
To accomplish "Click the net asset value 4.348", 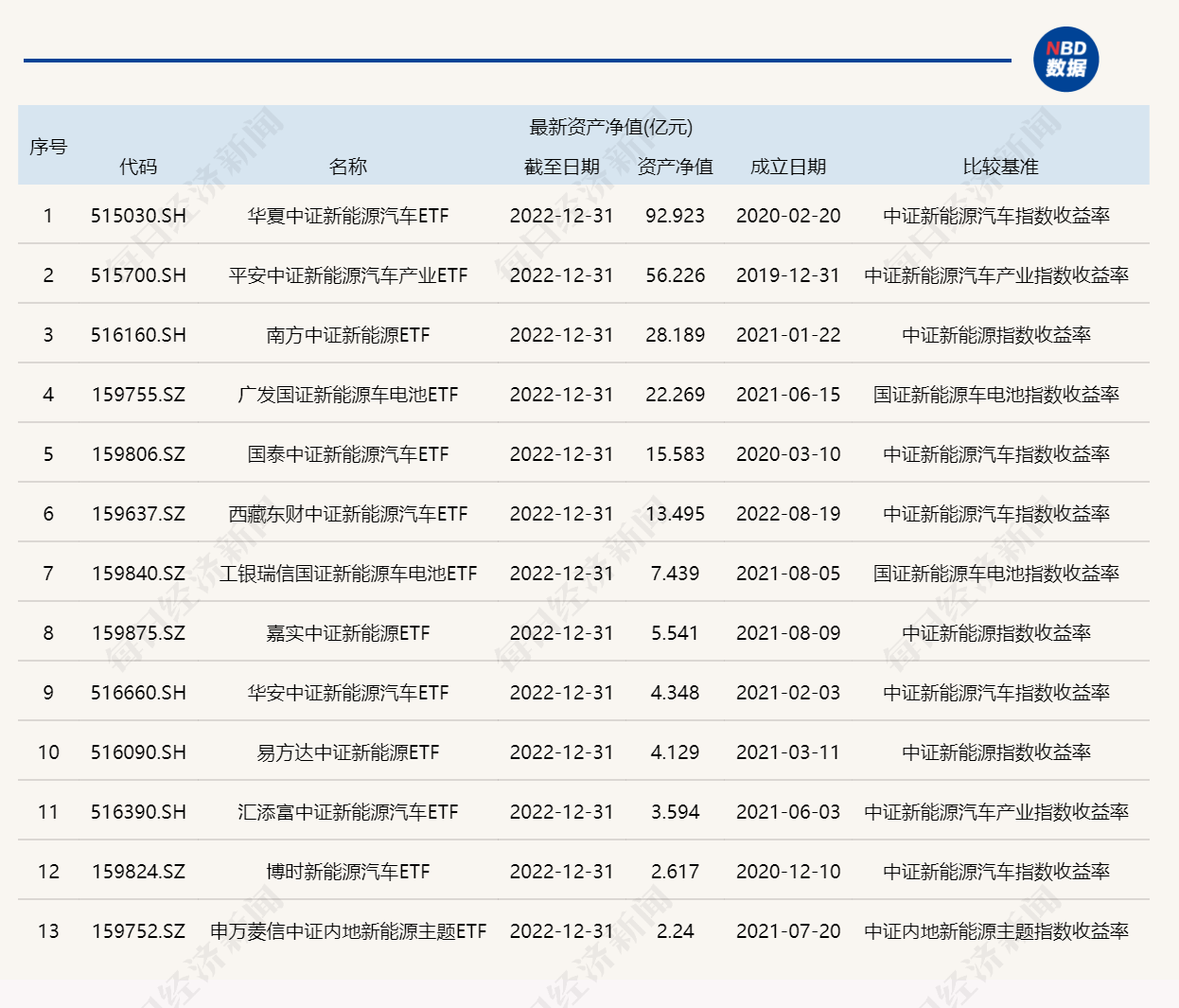I will tap(675, 693).
